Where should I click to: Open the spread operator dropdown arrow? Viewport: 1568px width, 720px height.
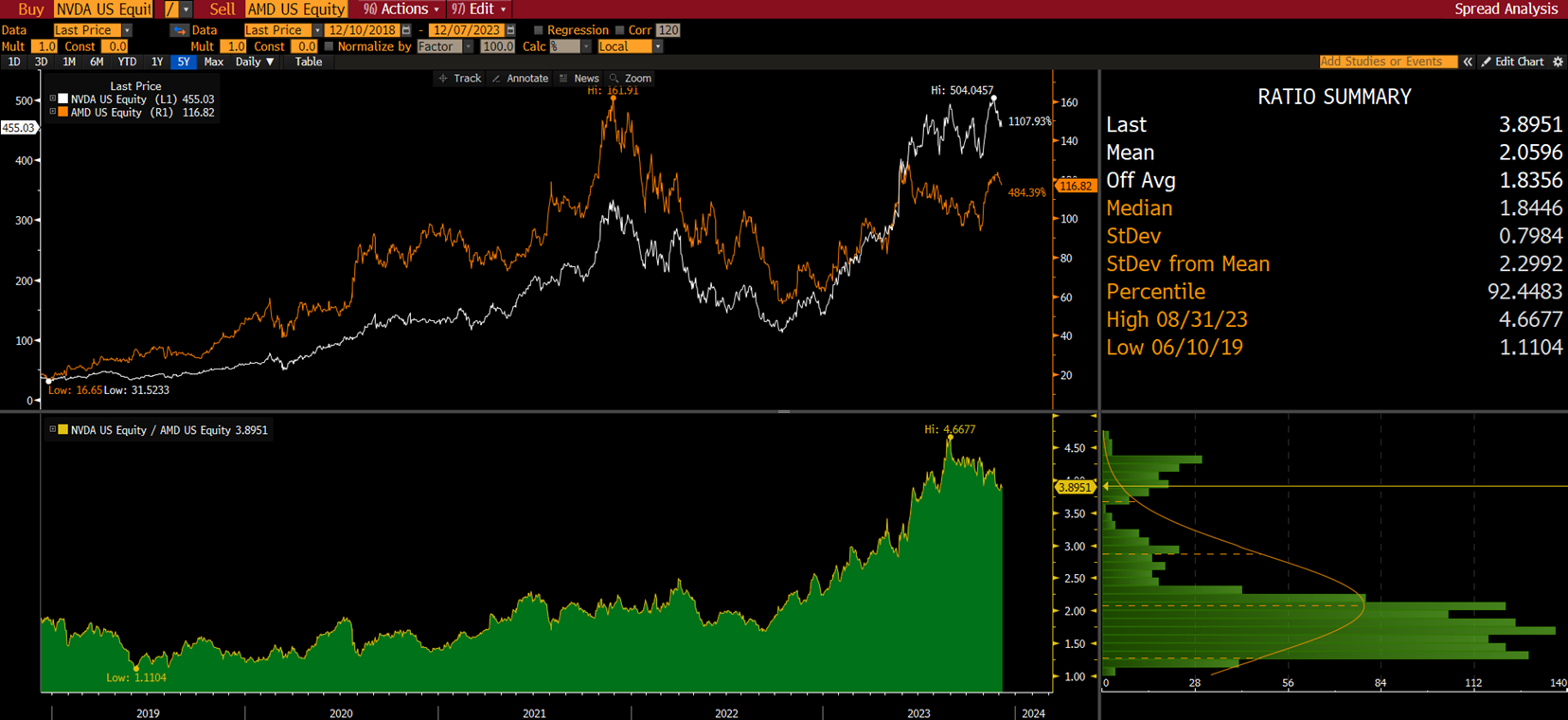click(x=187, y=9)
